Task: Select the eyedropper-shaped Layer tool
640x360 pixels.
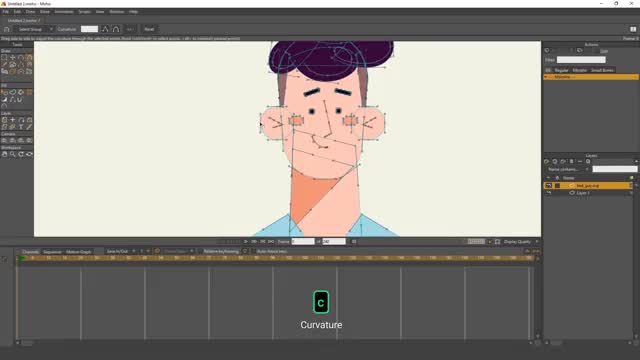Action: point(29,127)
